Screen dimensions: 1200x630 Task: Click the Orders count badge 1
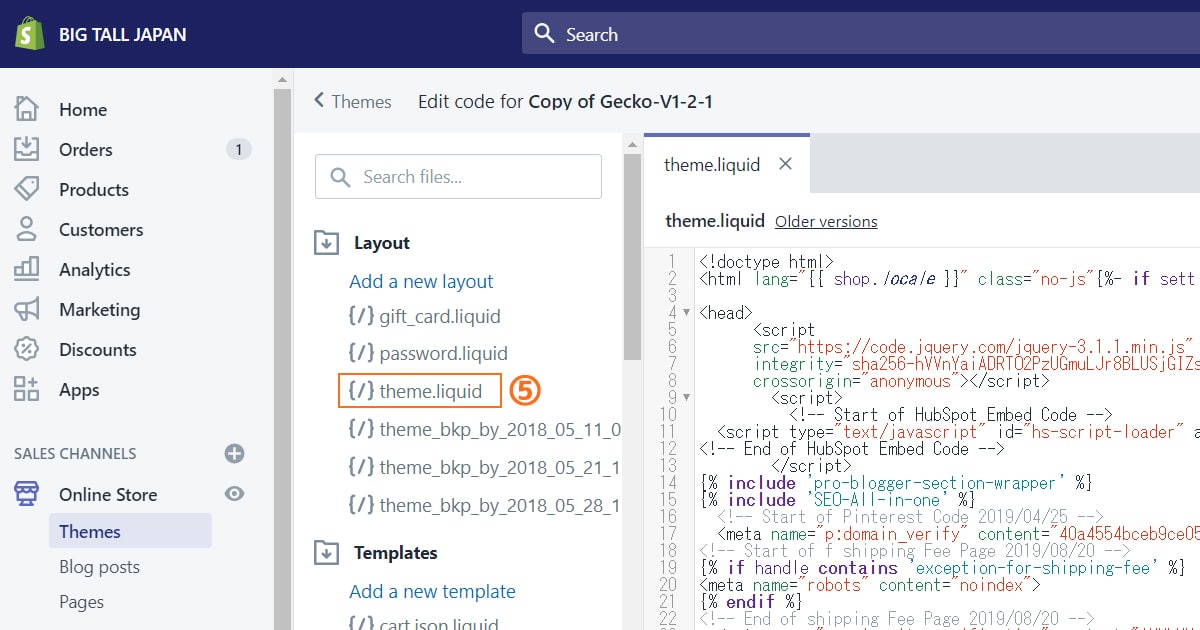(x=238, y=150)
